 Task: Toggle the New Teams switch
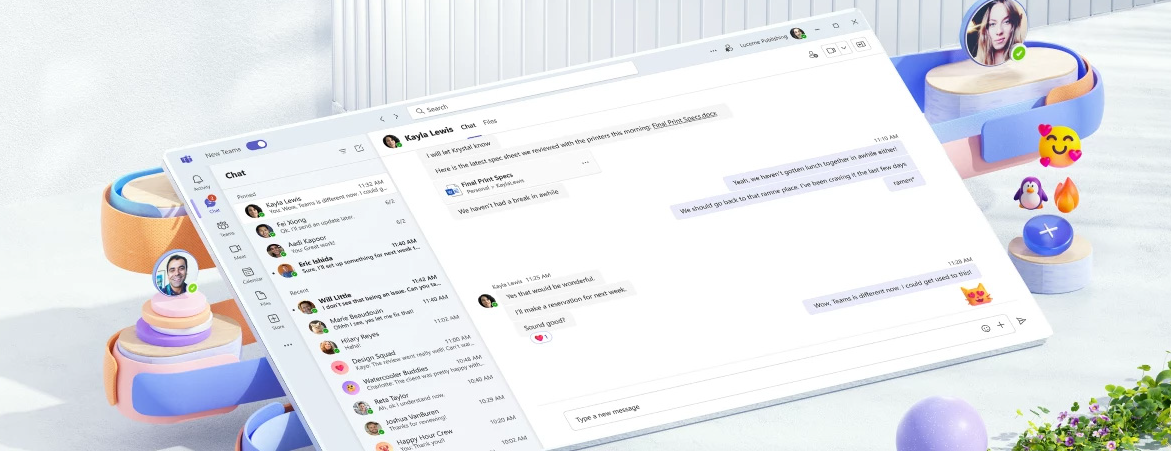256,145
